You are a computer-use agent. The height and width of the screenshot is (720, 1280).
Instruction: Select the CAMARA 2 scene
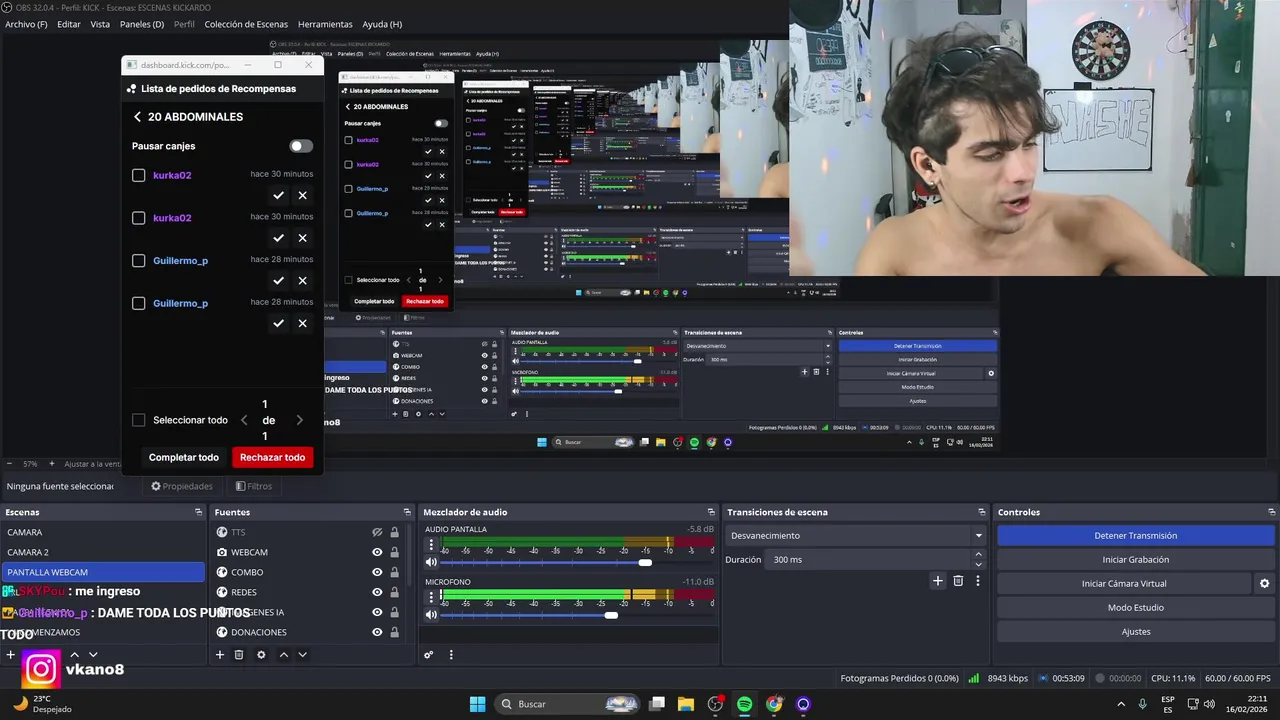103,552
